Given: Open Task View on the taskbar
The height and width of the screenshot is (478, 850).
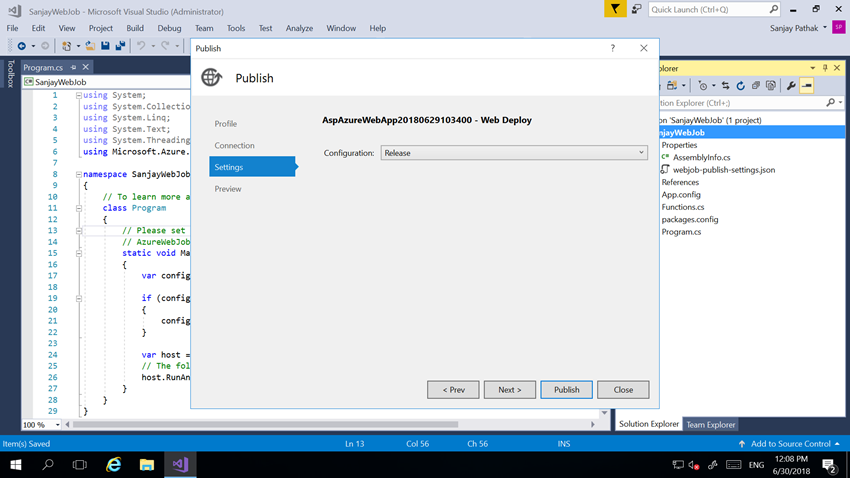Looking at the screenshot, I should pos(80,464).
